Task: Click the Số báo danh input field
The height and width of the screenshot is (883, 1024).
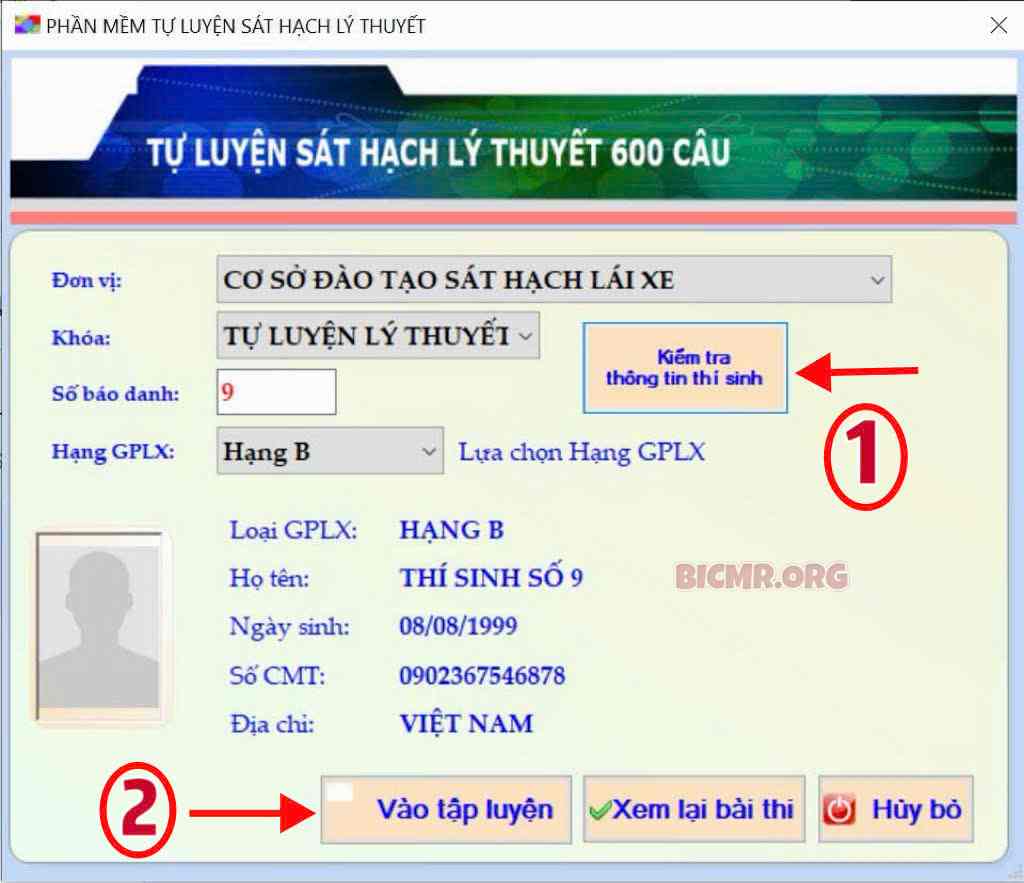Action: [x=276, y=392]
